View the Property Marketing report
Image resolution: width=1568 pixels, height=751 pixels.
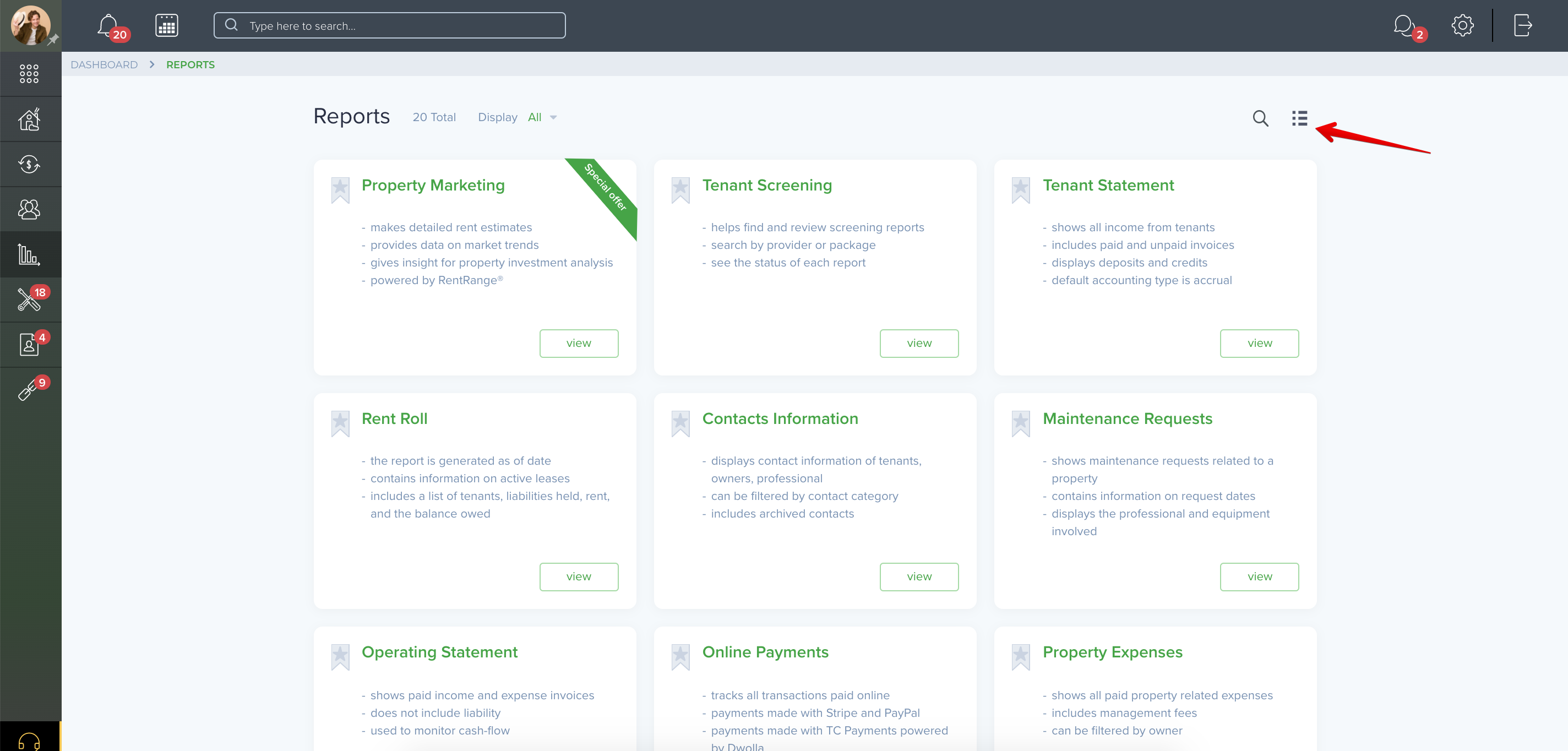pos(579,343)
